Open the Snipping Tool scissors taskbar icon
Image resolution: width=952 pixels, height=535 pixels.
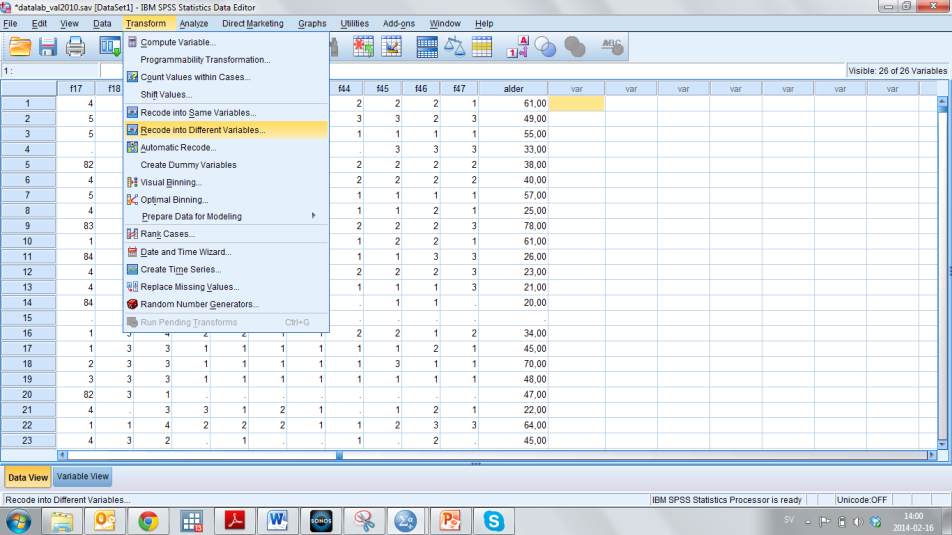tap(364, 521)
